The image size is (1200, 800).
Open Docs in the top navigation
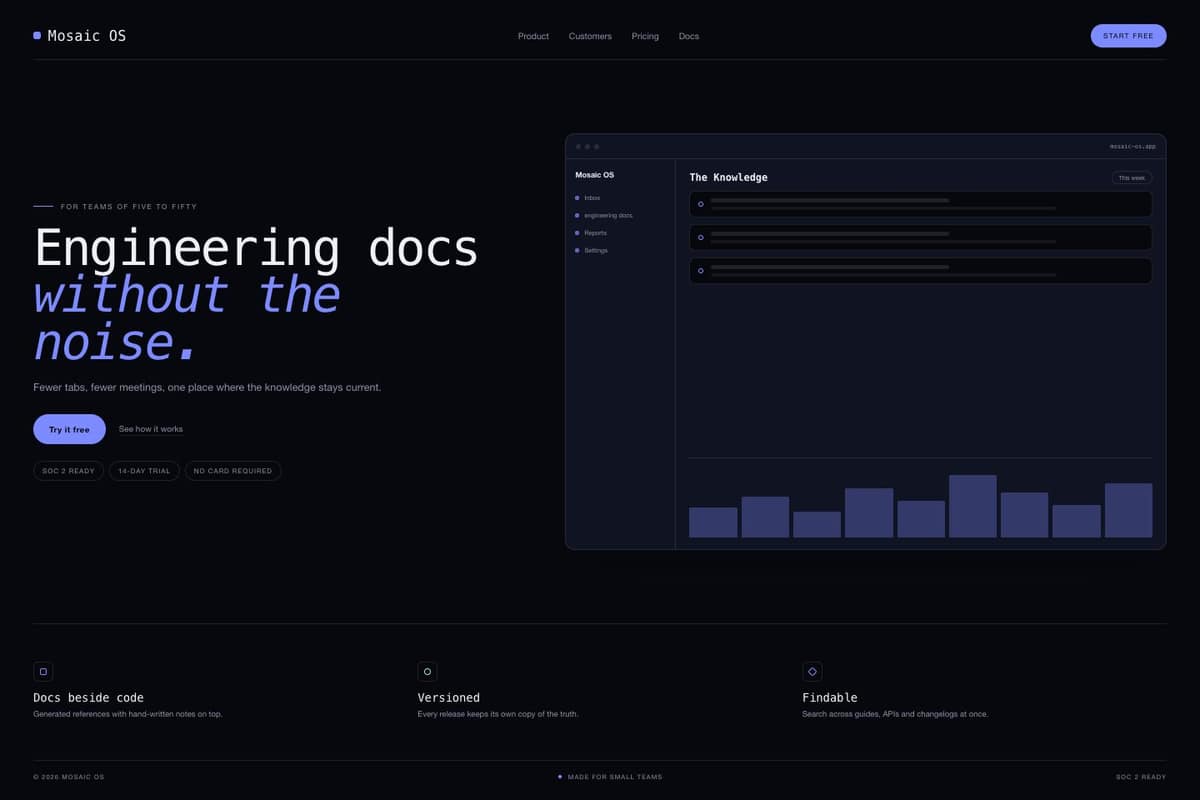689,36
